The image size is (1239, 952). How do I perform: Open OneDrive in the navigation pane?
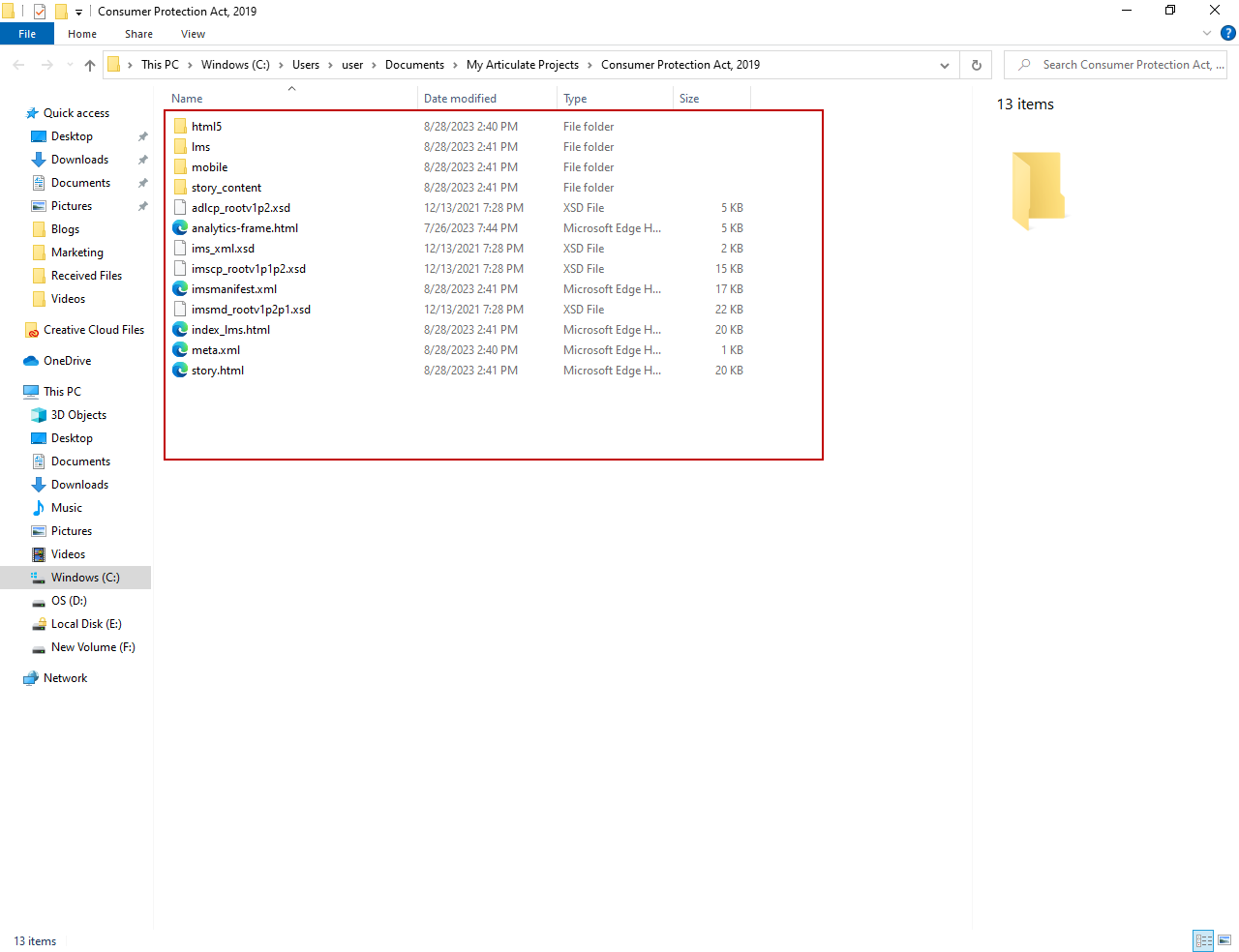67,361
